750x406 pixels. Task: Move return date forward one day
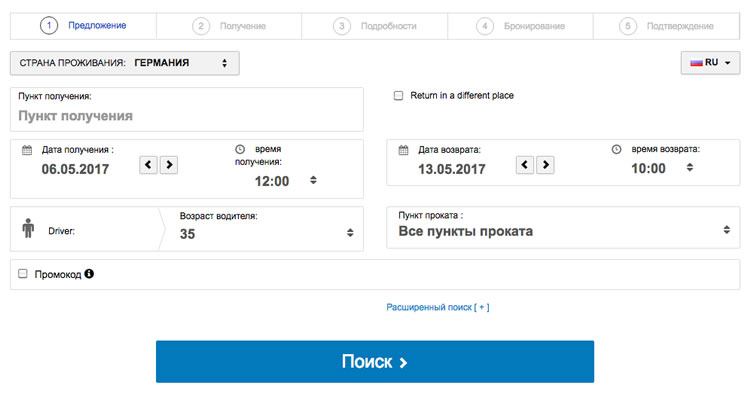point(546,165)
